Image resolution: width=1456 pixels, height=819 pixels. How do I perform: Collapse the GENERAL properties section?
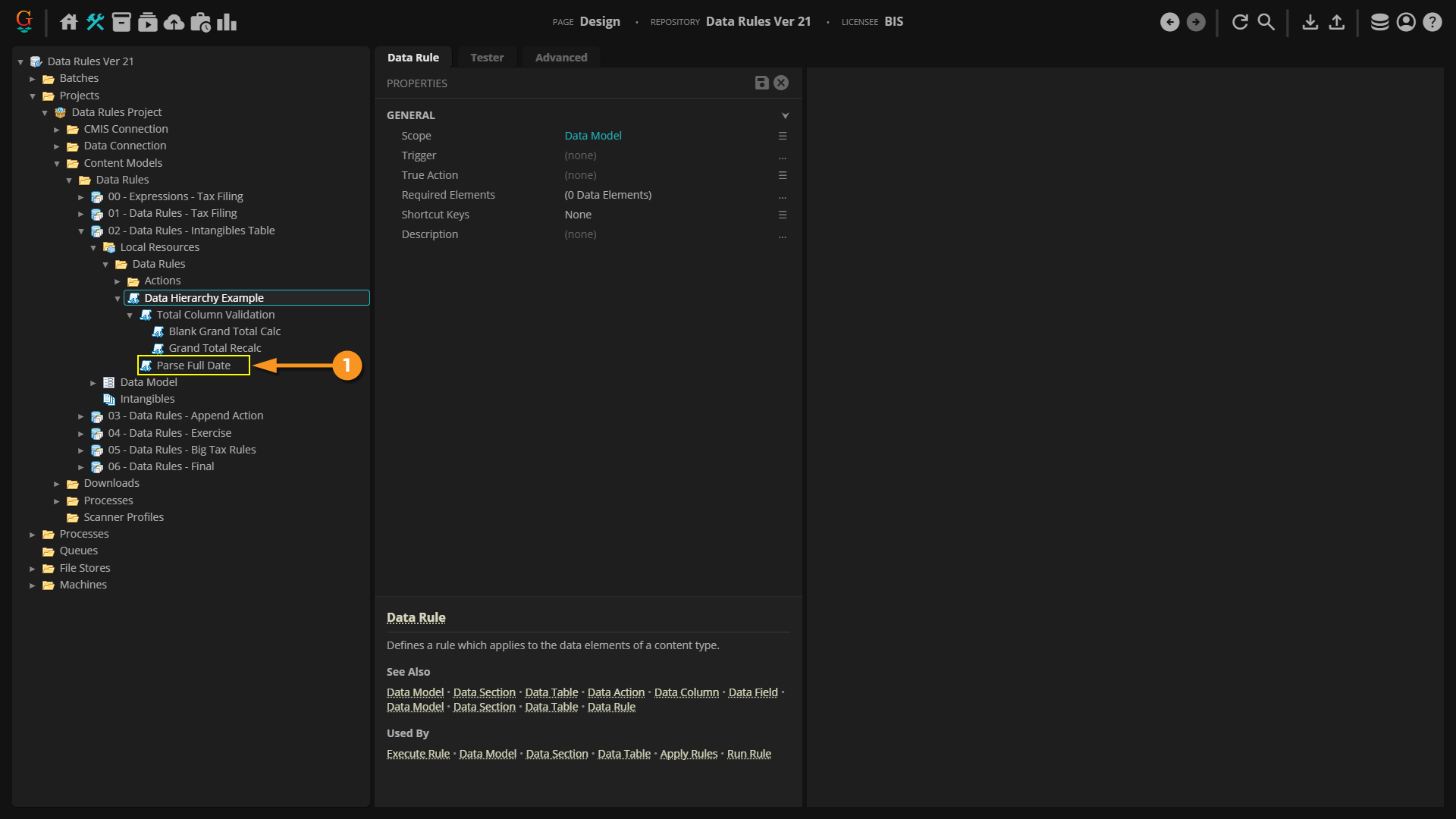pos(785,115)
